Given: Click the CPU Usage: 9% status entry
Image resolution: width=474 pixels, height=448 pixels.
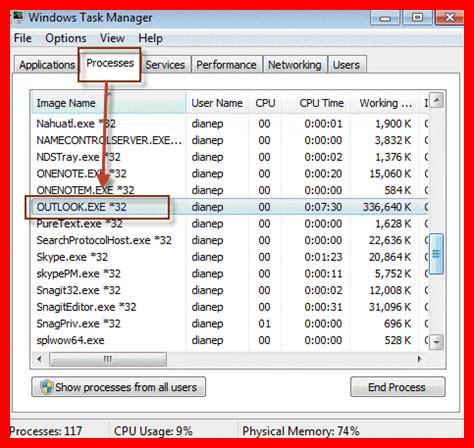Looking at the screenshot, I should coord(153,431).
